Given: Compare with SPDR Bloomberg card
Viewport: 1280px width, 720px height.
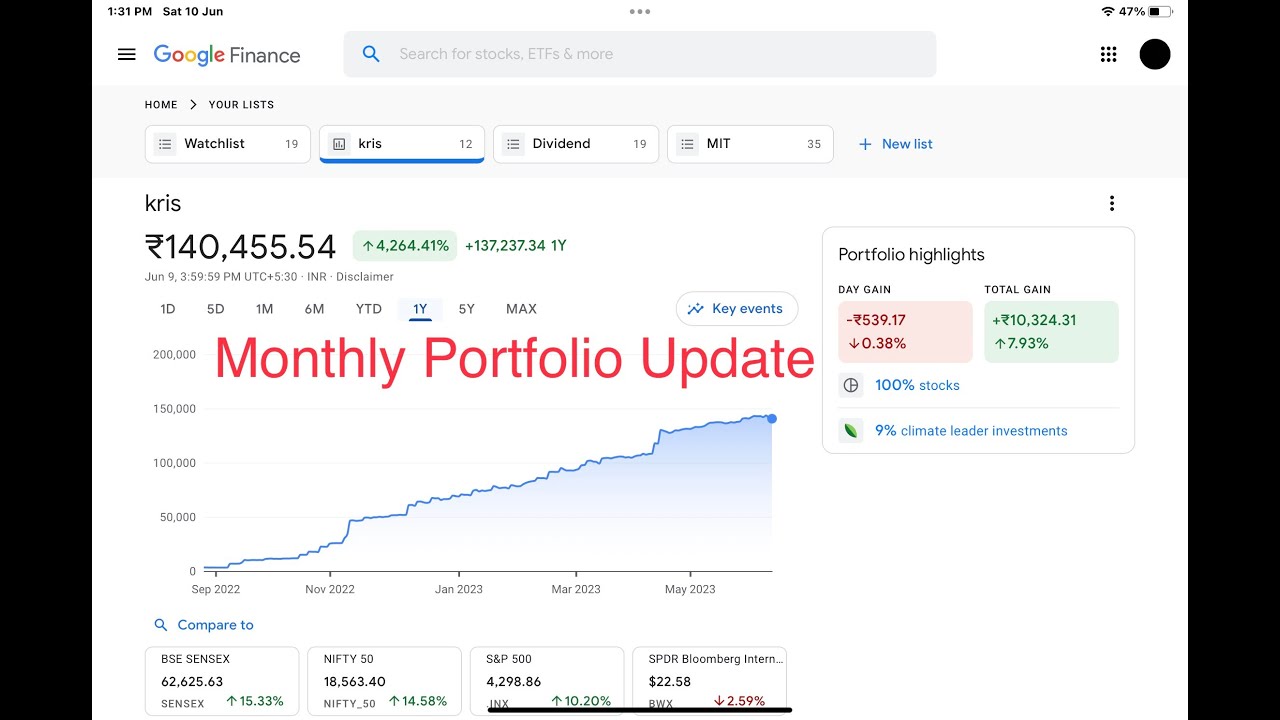Looking at the screenshot, I should point(710,681).
